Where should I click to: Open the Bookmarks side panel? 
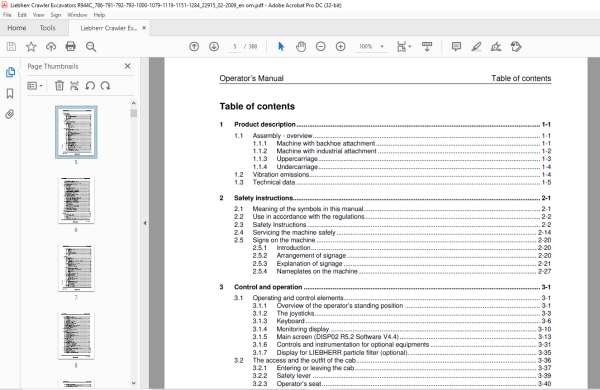pyautogui.click(x=10, y=93)
